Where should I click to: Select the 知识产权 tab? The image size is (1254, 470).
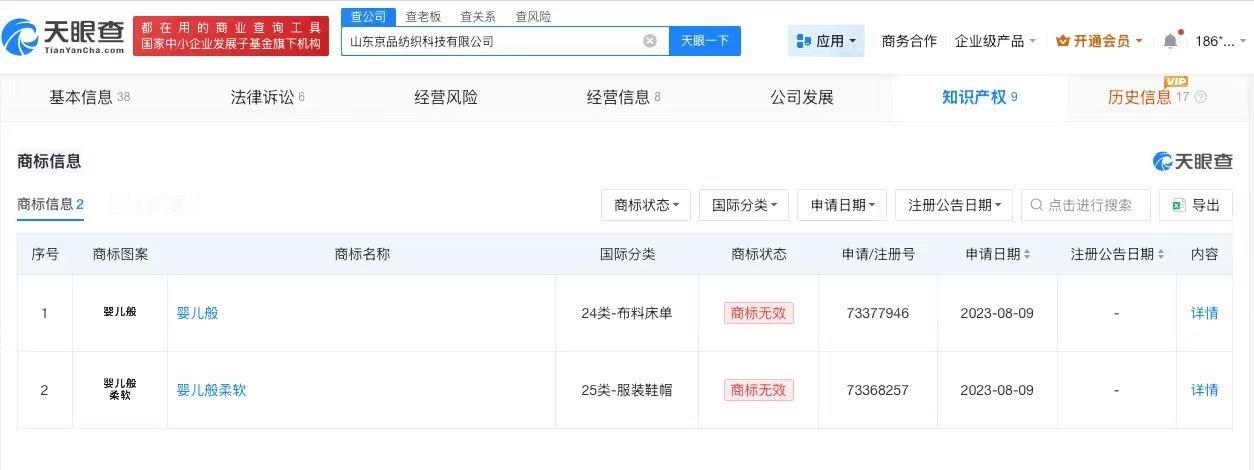pos(980,98)
